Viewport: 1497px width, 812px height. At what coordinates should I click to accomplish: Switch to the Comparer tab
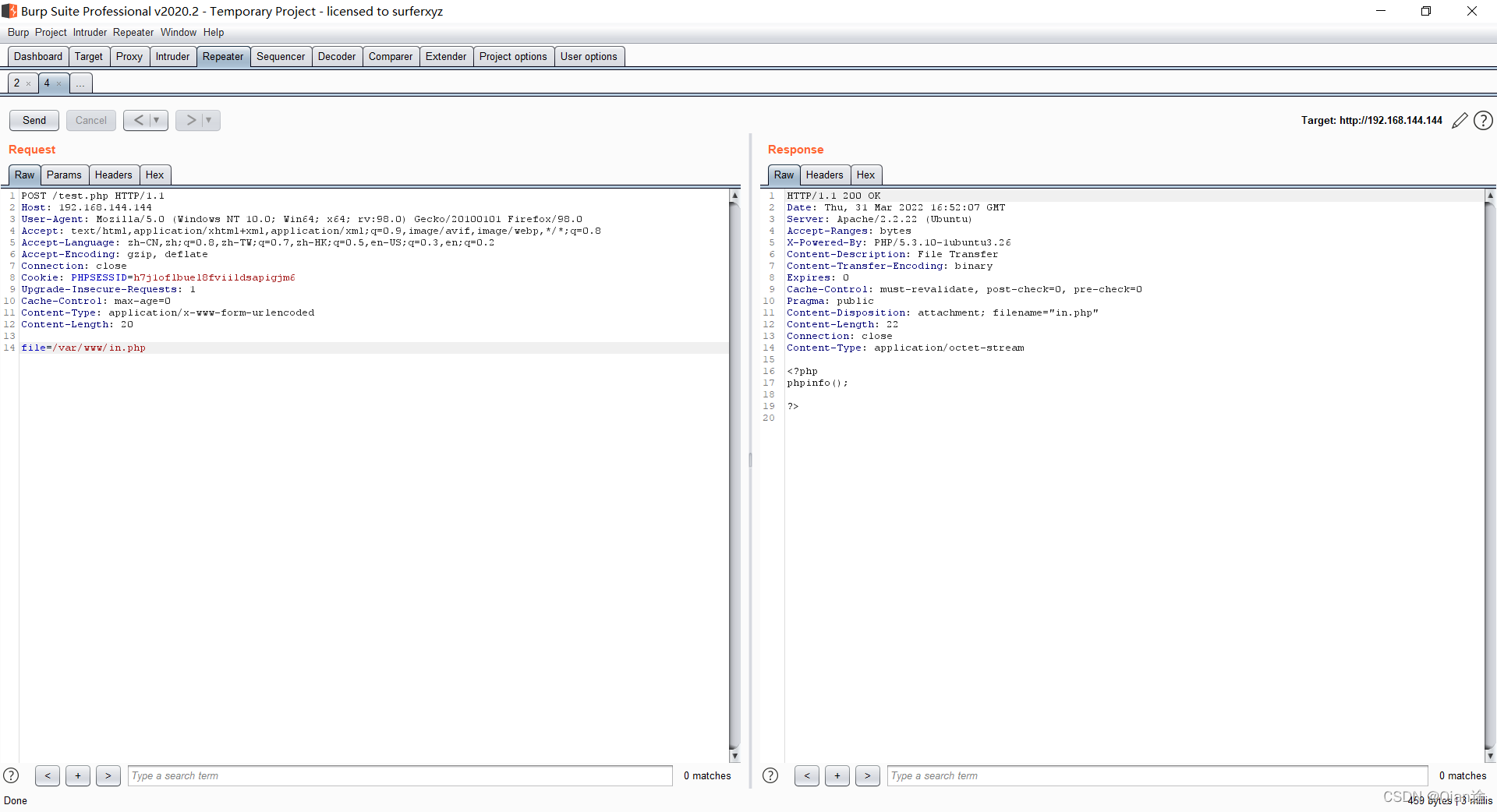(391, 56)
